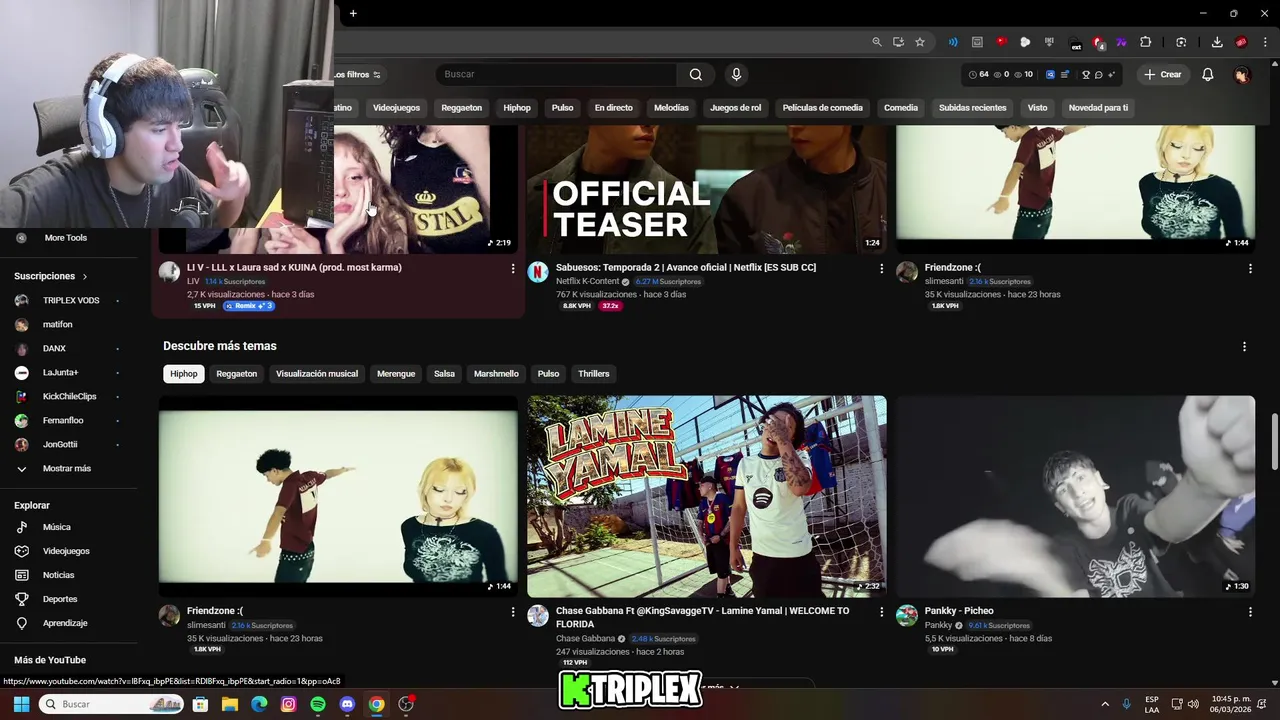Select the Salsa topic chip

click(444, 374)
